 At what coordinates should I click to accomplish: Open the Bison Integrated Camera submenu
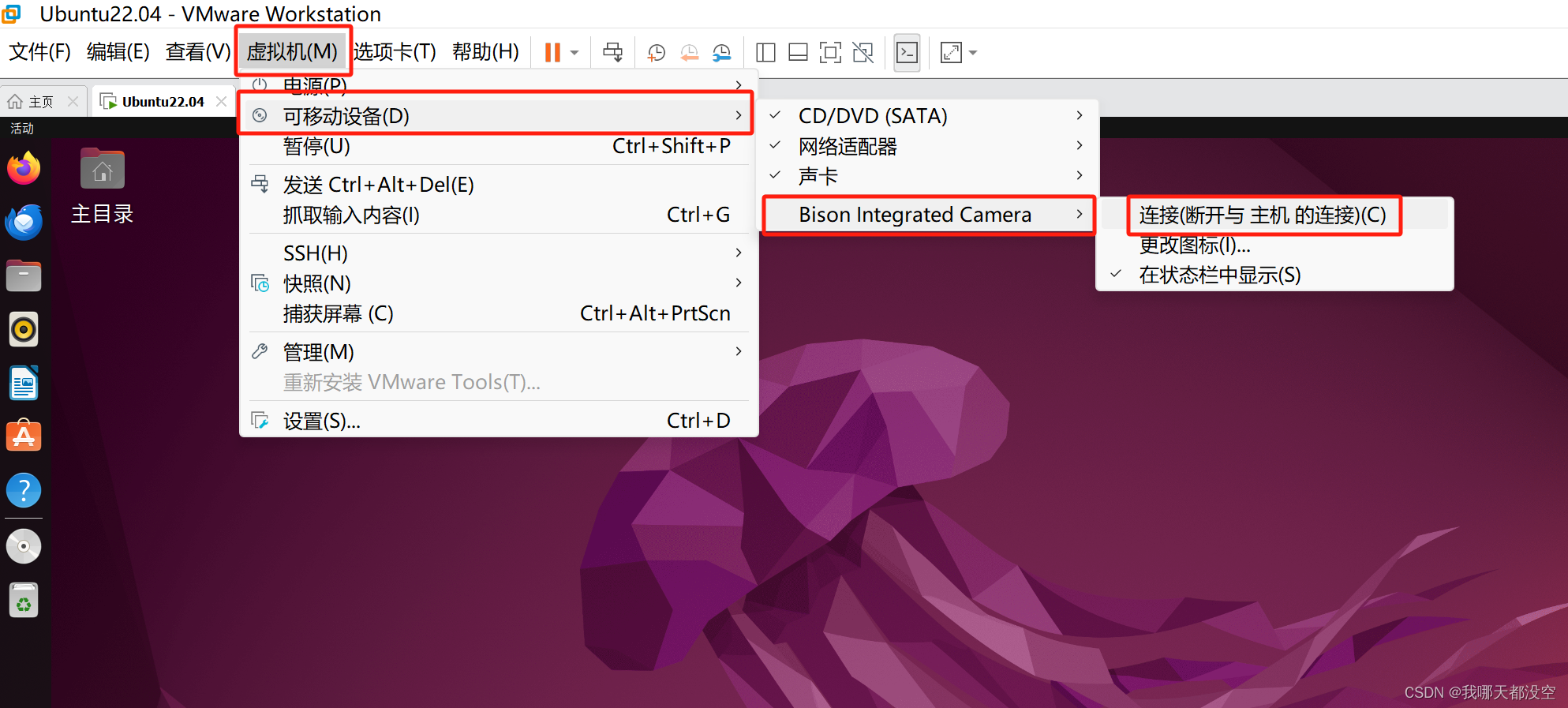click(x=928, y=215)
